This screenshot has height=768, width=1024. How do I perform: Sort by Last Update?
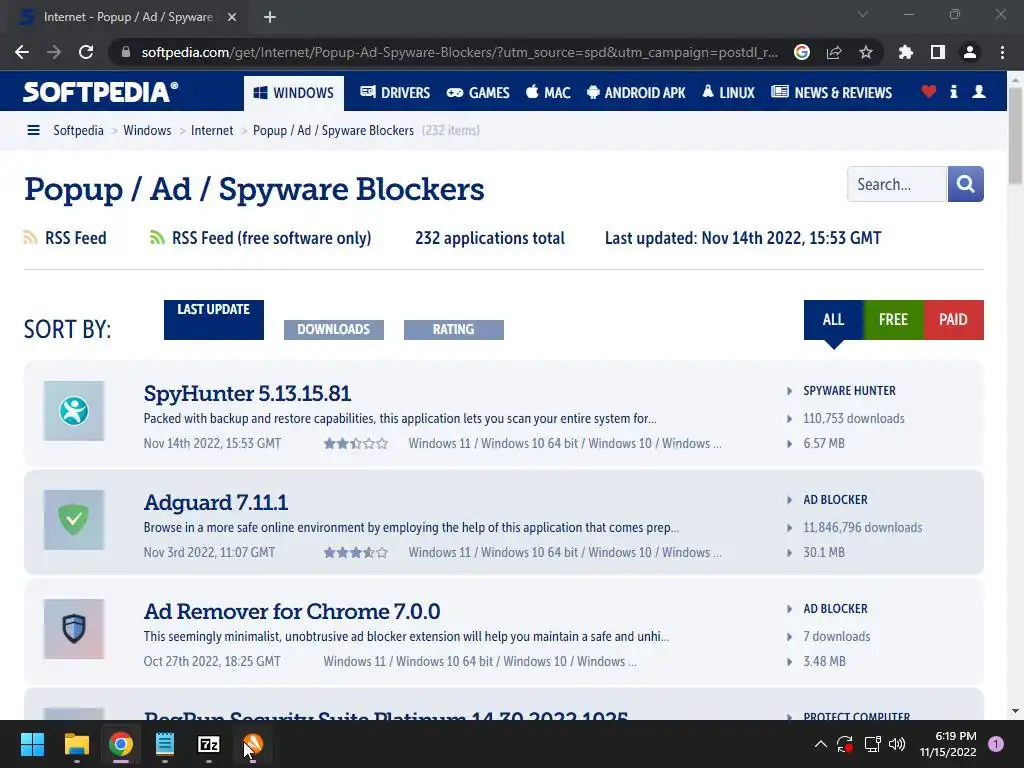pyautogui.click(x=214, y=320)
